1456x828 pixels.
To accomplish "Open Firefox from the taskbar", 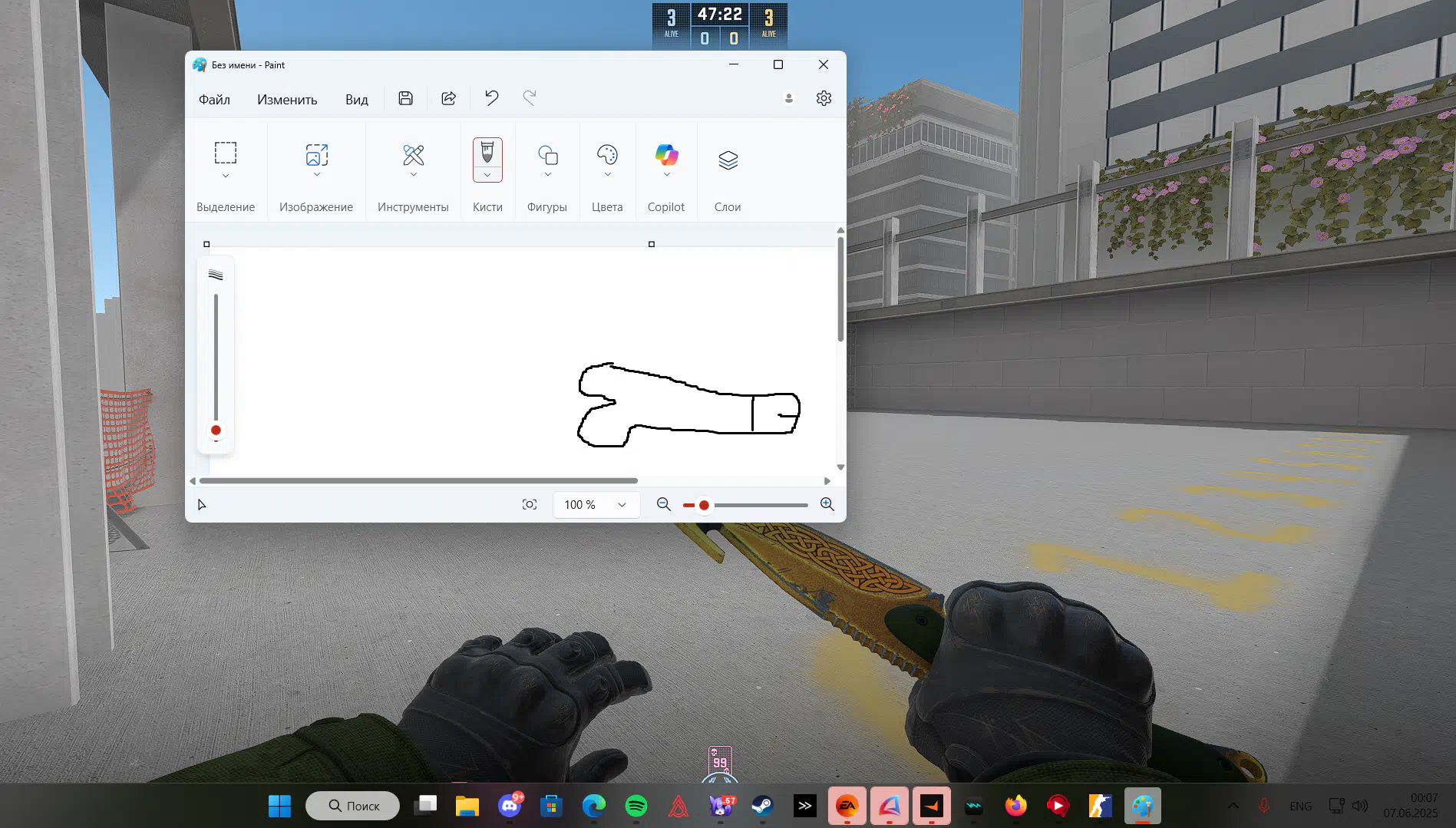I will click(x=1016, y=806).
